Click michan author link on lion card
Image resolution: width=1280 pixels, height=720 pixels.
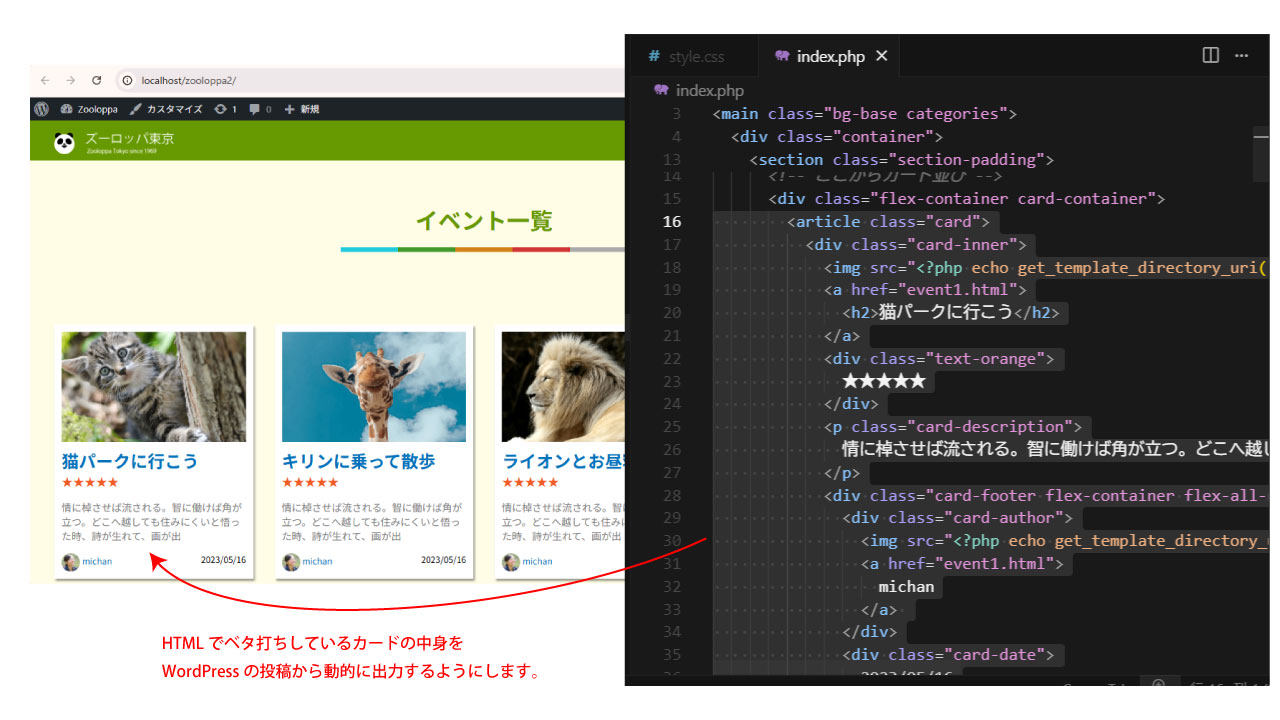click(x=537, y=561)
